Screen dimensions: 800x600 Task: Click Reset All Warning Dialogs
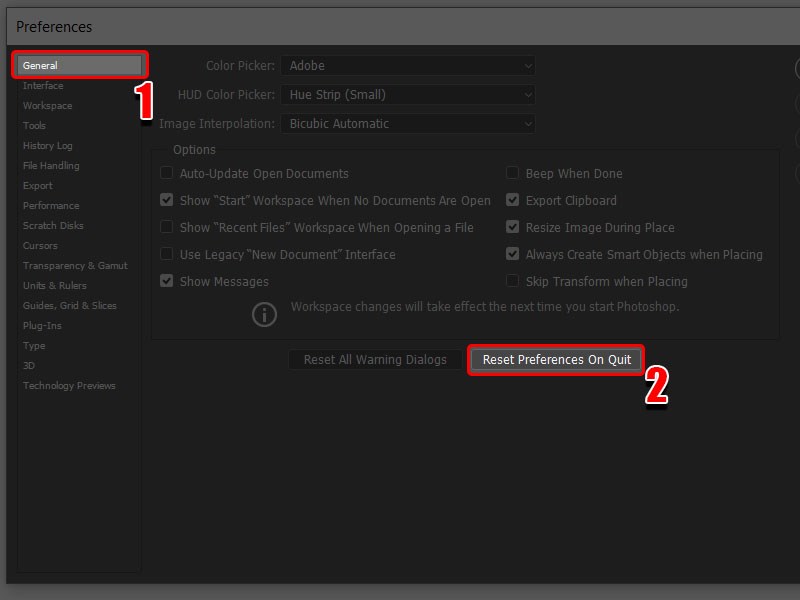point(375,359)
